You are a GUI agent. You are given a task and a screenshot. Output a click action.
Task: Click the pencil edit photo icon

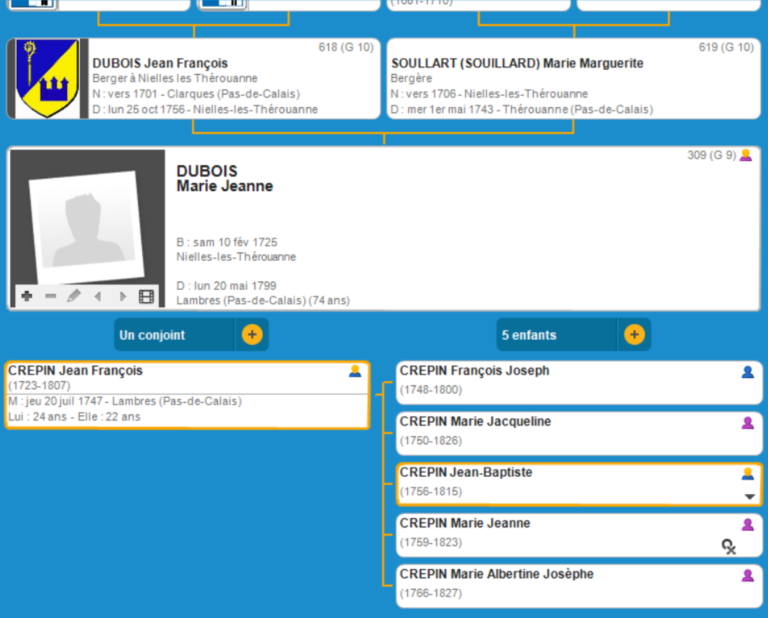pyautogui.click(x=74, y=297)
